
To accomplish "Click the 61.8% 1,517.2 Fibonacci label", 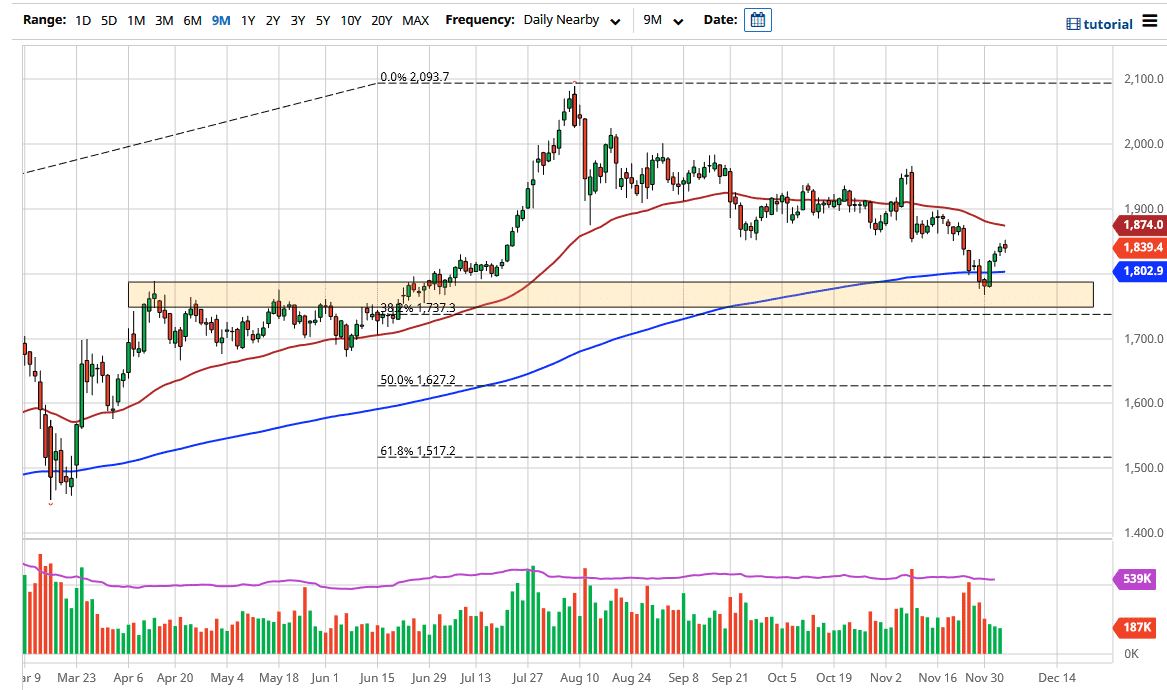I will 418,451.
